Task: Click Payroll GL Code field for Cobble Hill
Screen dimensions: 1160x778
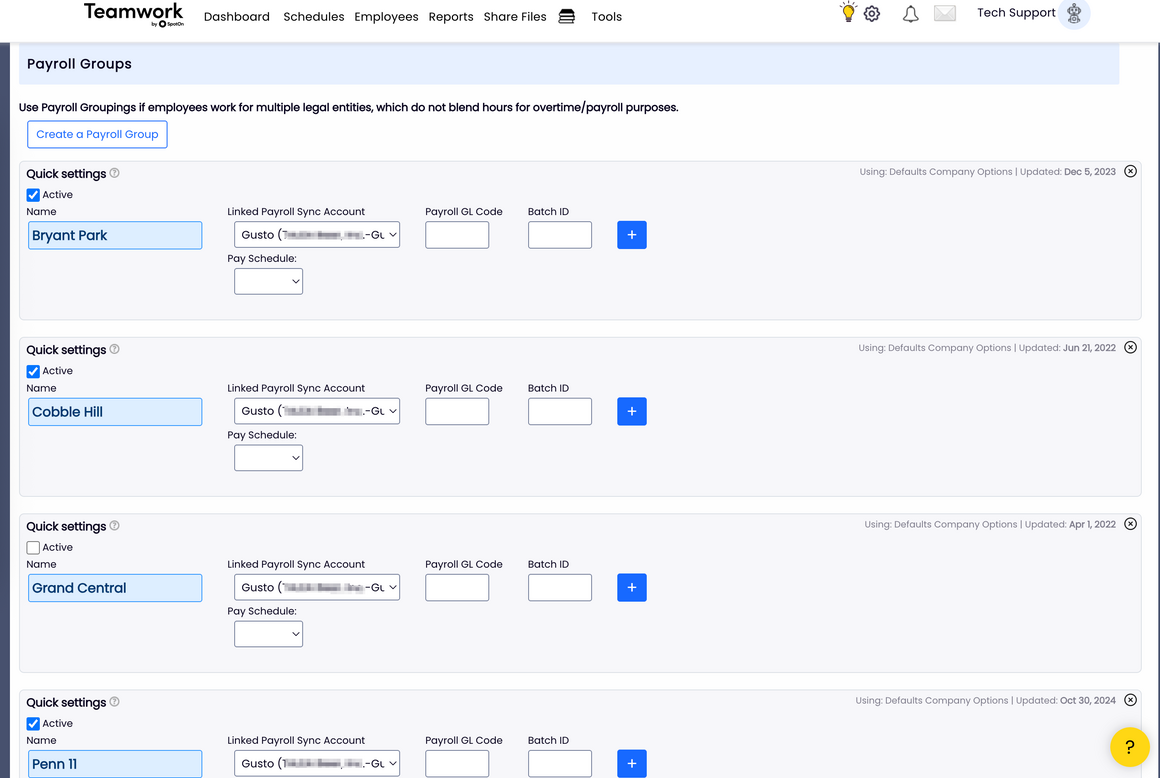Action: click(457, 411)
